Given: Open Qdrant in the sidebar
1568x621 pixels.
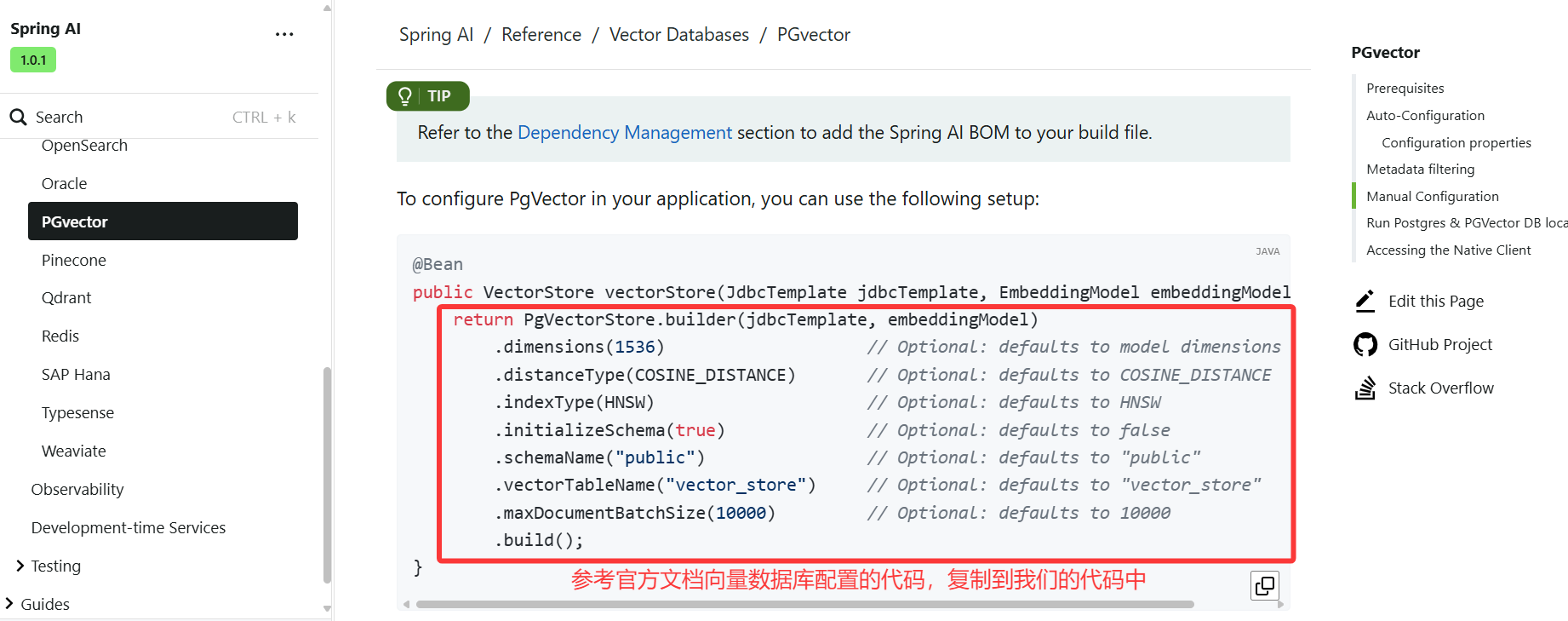Looking at the screenshot, I should (66, 298).
